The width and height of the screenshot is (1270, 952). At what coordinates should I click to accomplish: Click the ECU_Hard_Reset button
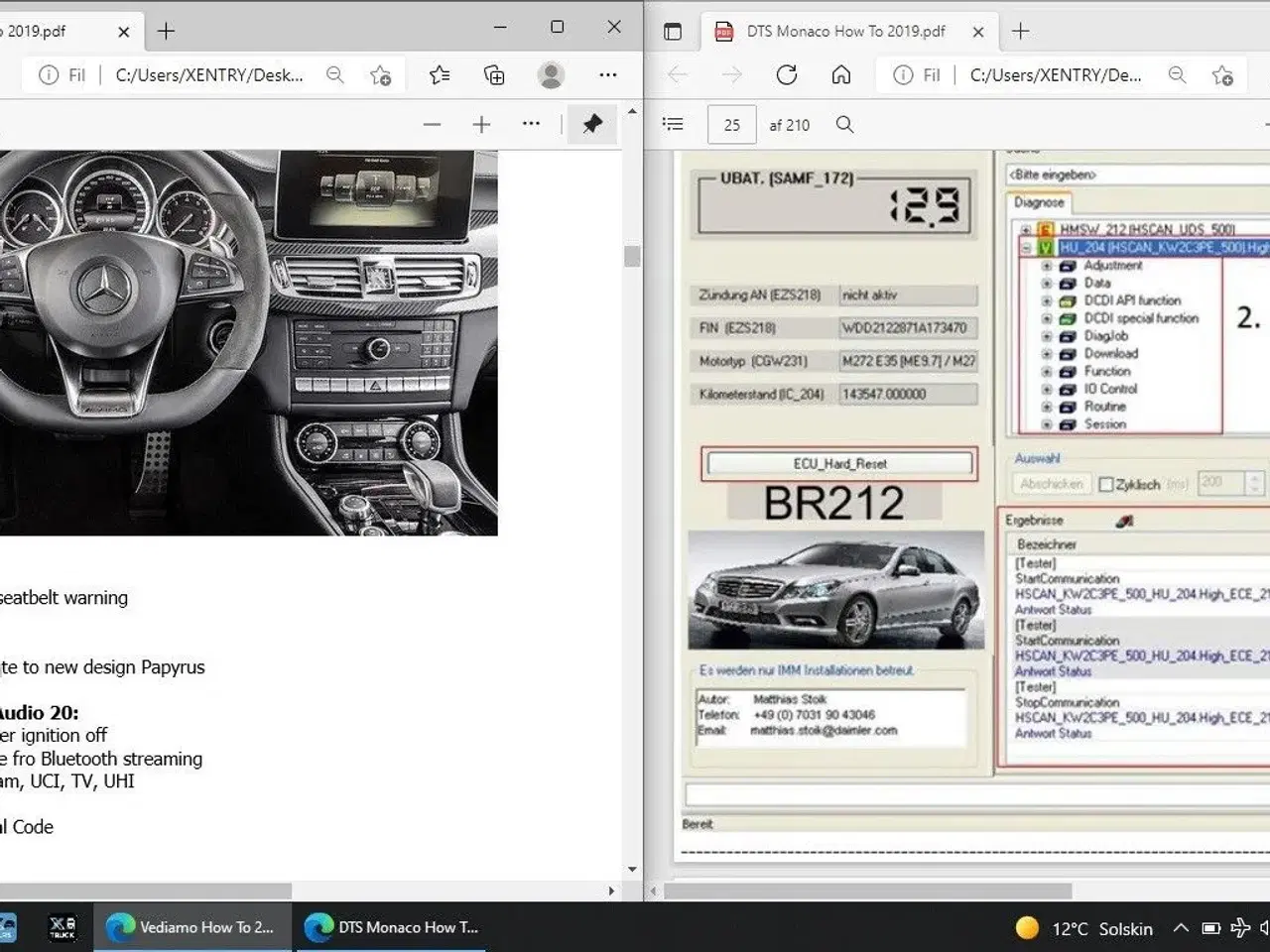click(x=839, y=464)
